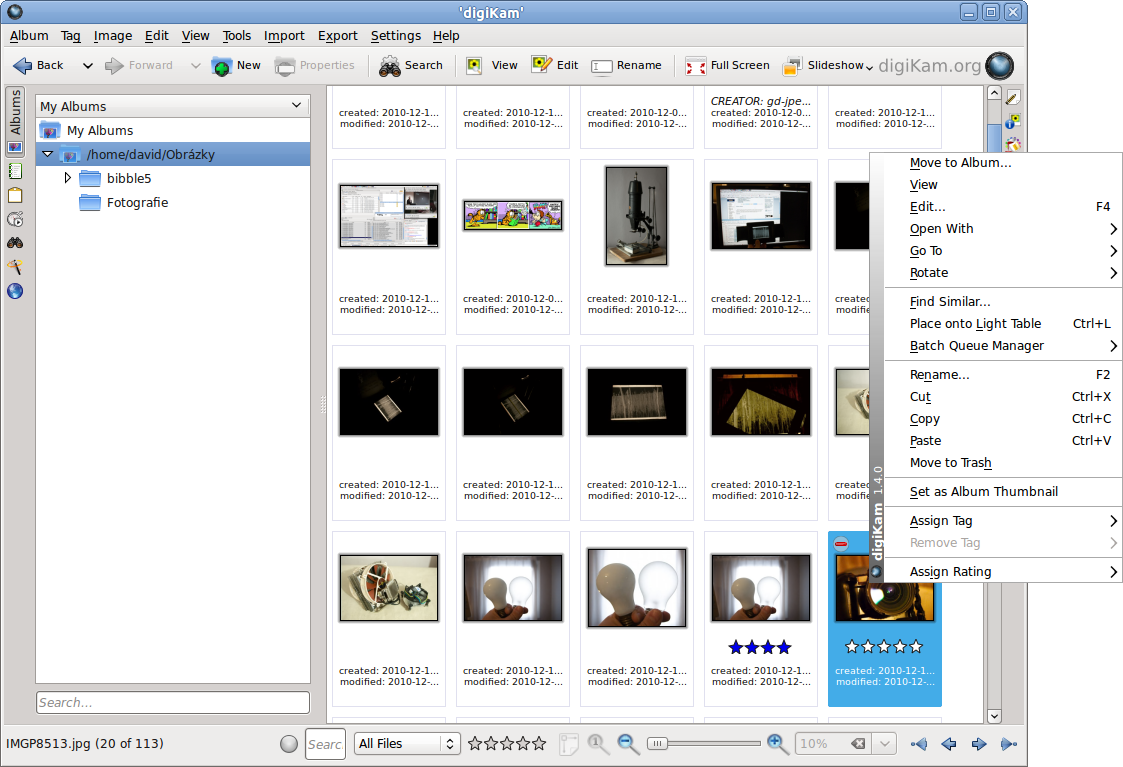Open the zoom percentage dropdown
The width and height of the screenshot is (1123, 767).
[x=885, y=743]
